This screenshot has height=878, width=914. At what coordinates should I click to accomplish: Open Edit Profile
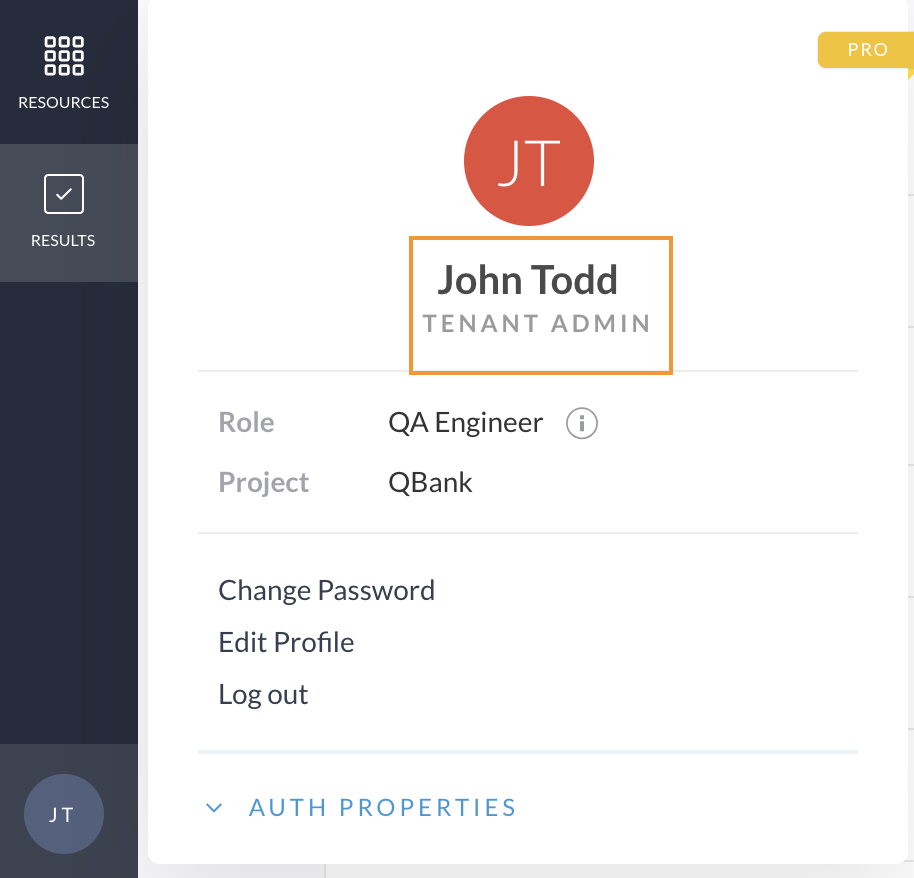[x=286, y=642]
